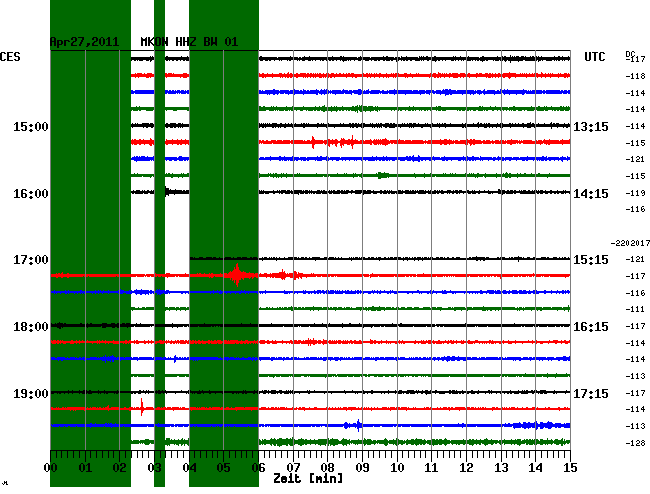The height and width of the screenshot is (494, 650).
Task: Select minute tick label 05
Action: click(223, 468)
